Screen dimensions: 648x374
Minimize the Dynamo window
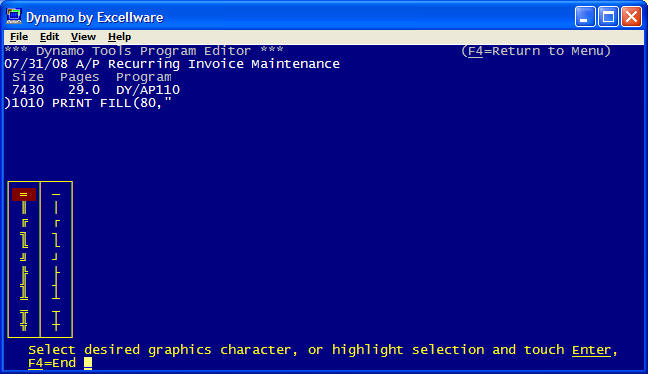coord(585,17)
